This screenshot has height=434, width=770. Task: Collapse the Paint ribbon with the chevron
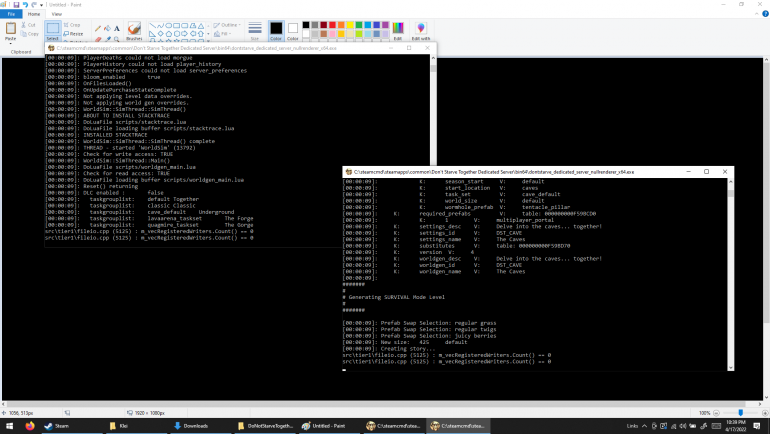click(x=757, y=14)
